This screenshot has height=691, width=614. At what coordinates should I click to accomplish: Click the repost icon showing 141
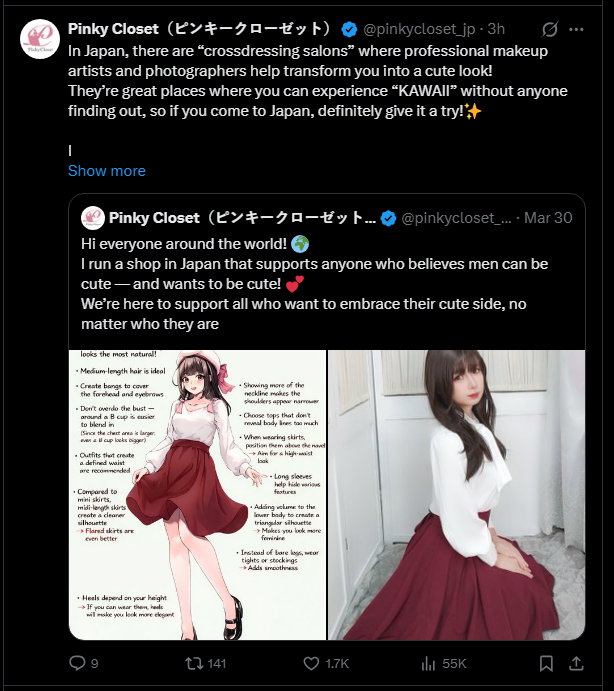(x=194, y=663)
